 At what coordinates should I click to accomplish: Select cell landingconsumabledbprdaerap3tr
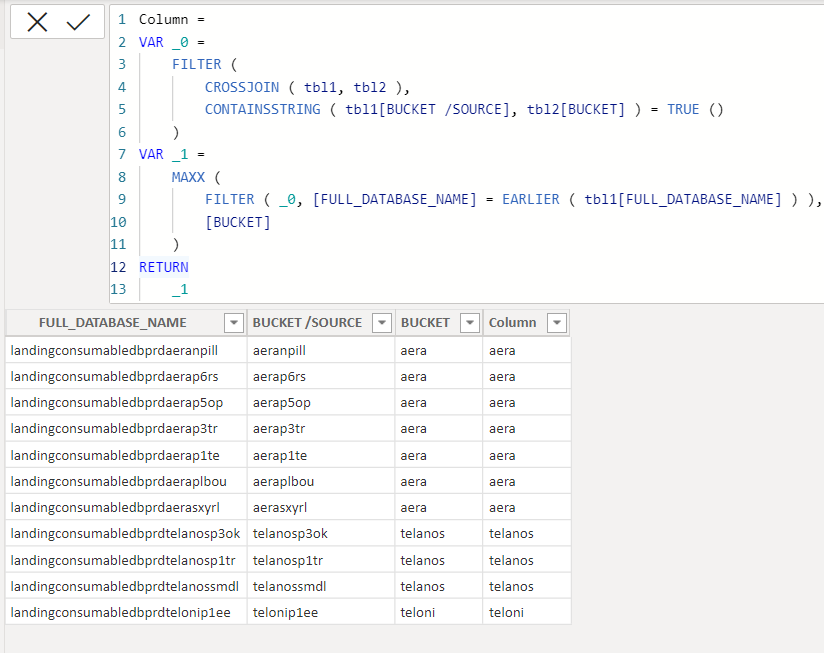click(126, 429)
